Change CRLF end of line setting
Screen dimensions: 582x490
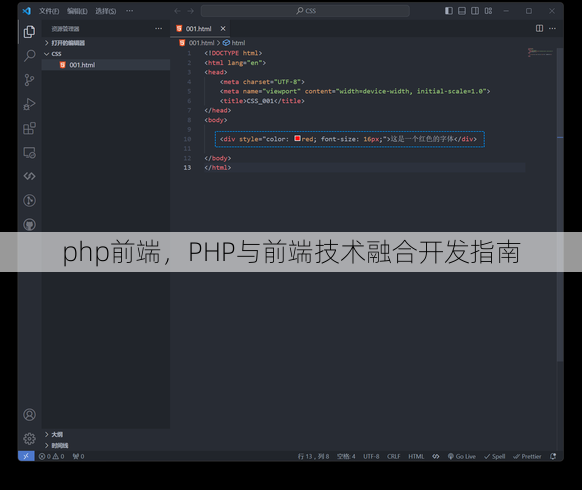393,456
